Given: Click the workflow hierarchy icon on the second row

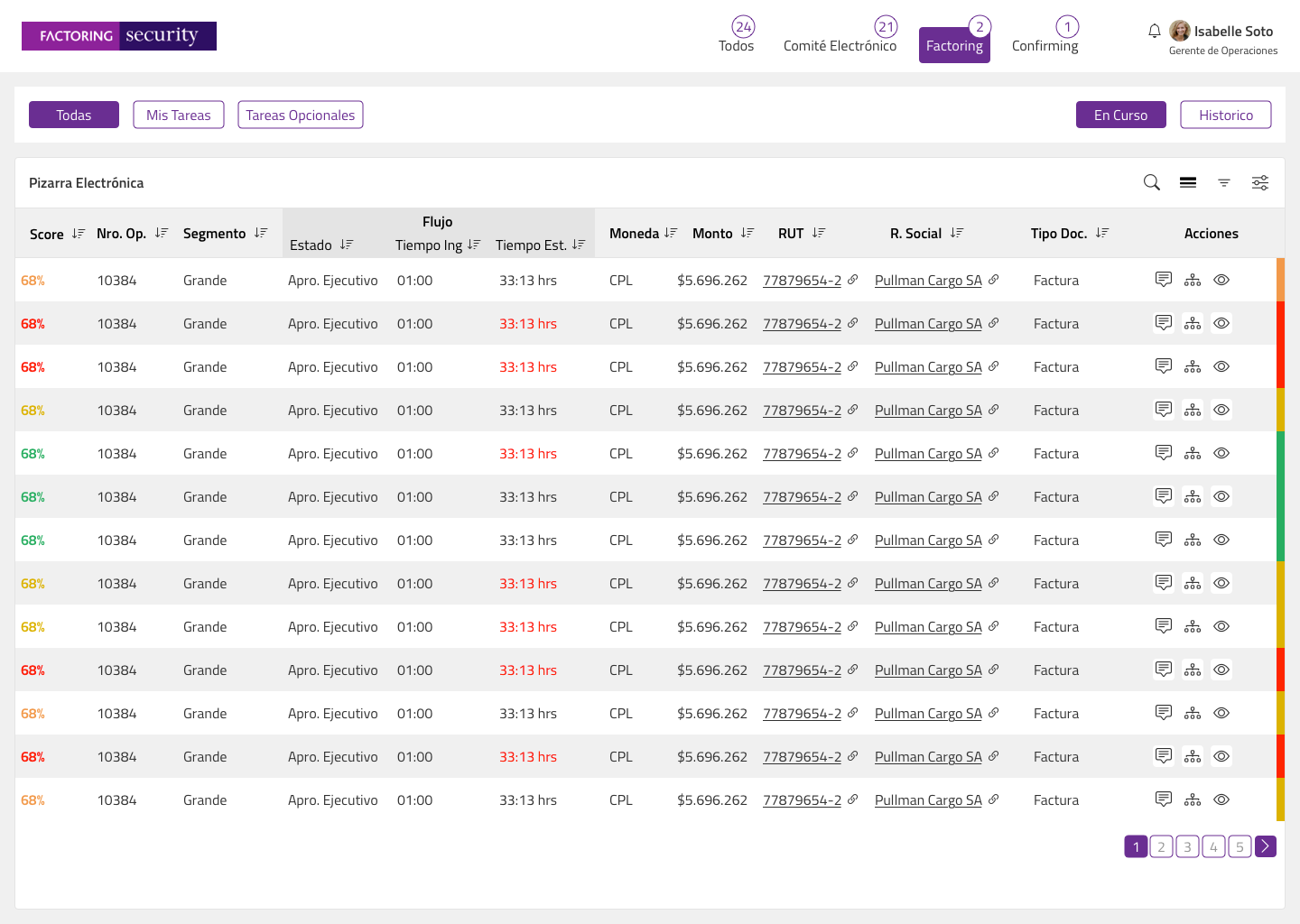Looking at the screenshot, I should click(1193, 322).
